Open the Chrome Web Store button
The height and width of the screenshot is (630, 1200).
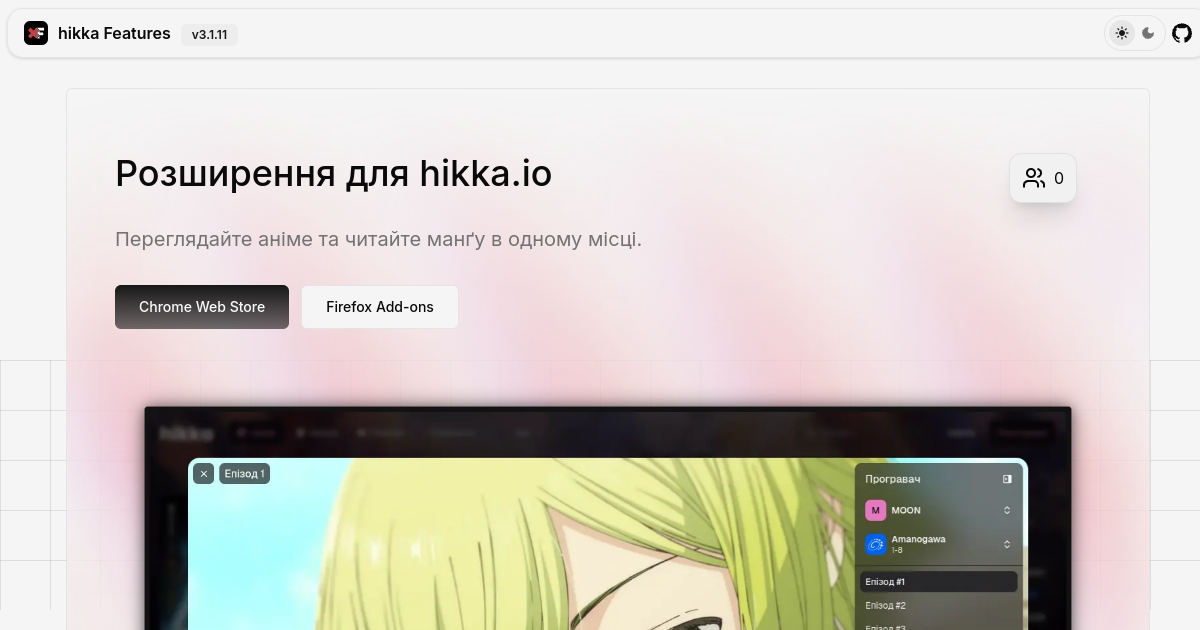[x=202, y=307]
